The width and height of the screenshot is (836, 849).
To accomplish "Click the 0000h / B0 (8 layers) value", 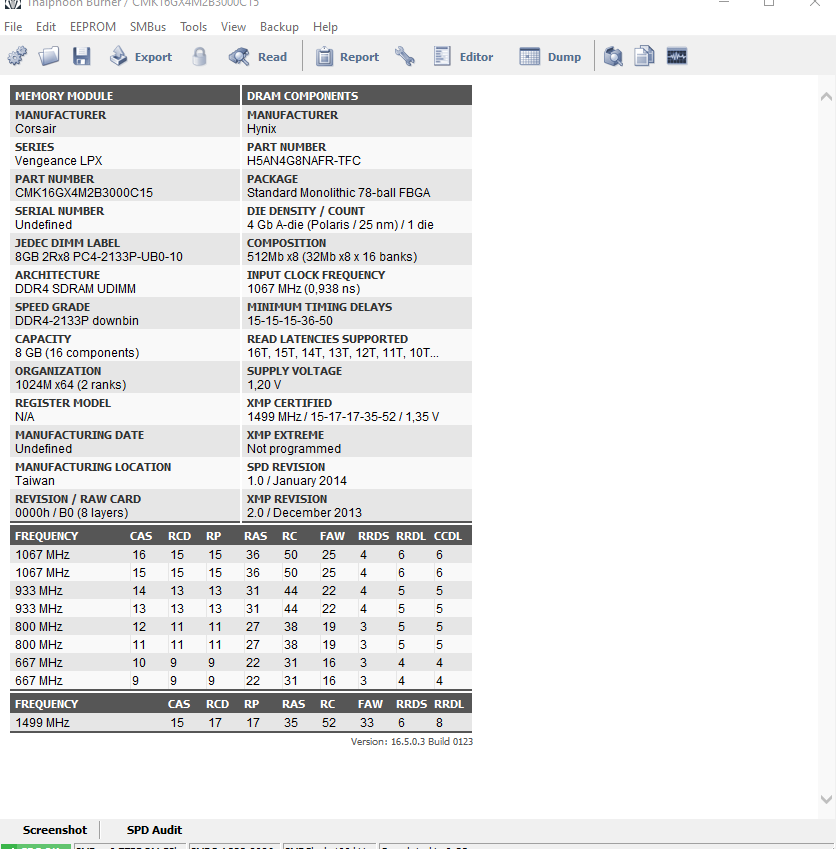I will pos(71,513).
